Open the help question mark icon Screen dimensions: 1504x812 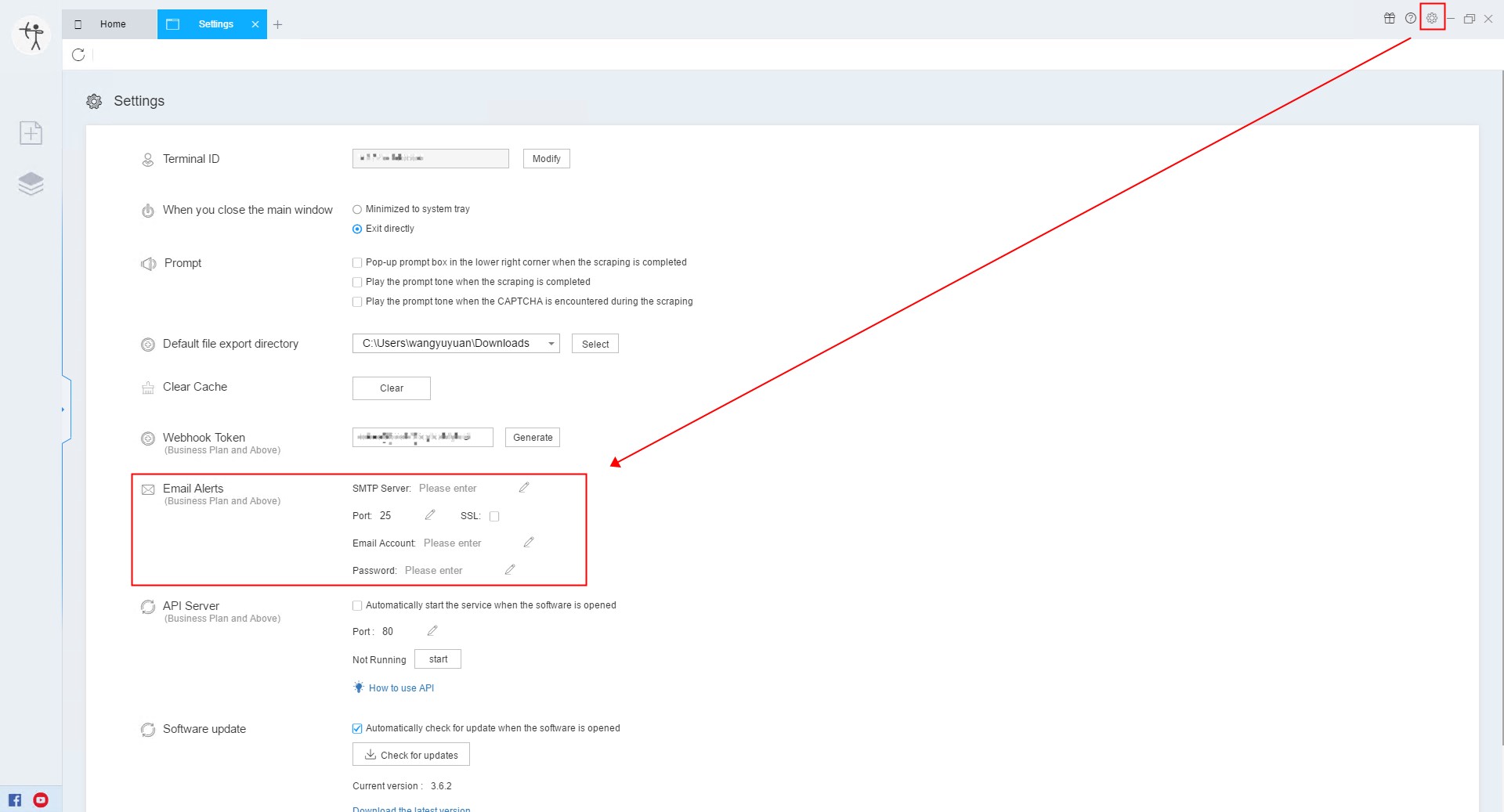[1411, 18]
